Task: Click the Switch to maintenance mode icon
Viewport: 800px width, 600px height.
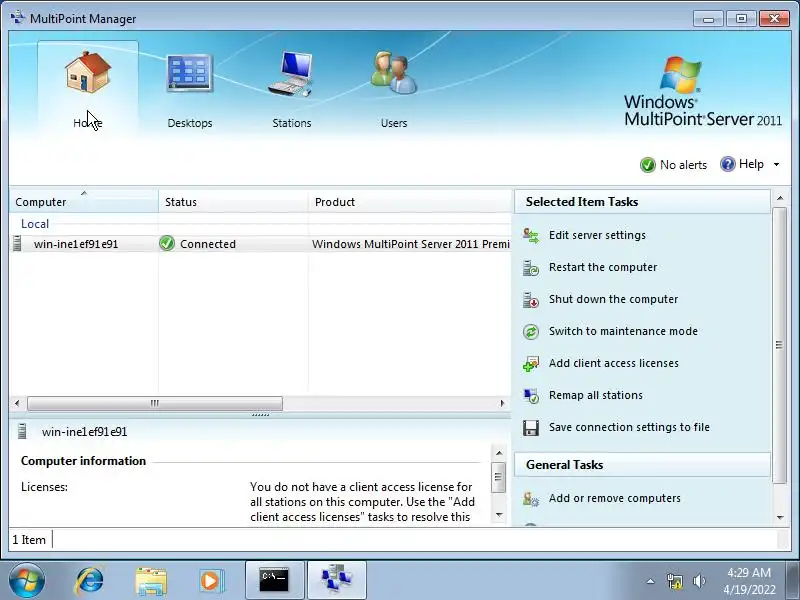Action: 531,332
